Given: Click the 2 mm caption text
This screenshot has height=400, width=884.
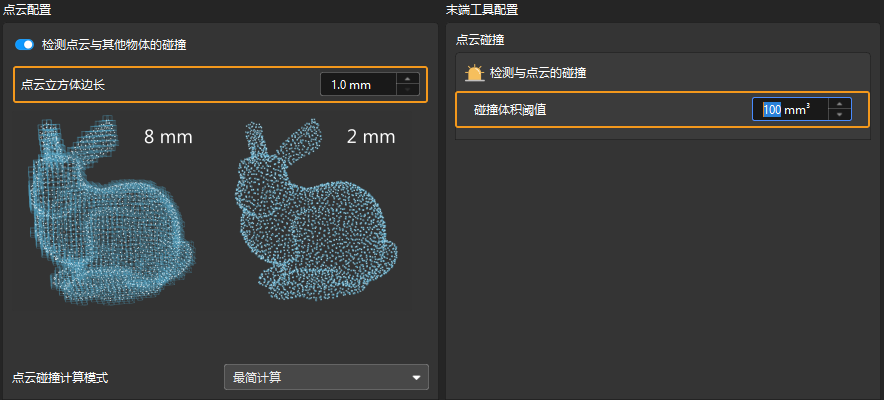Looking at the screenshot, I should click(371, 136).
